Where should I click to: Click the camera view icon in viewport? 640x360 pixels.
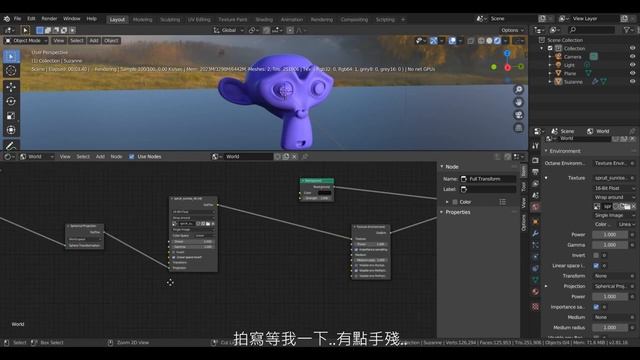click(x=518, y=115)
